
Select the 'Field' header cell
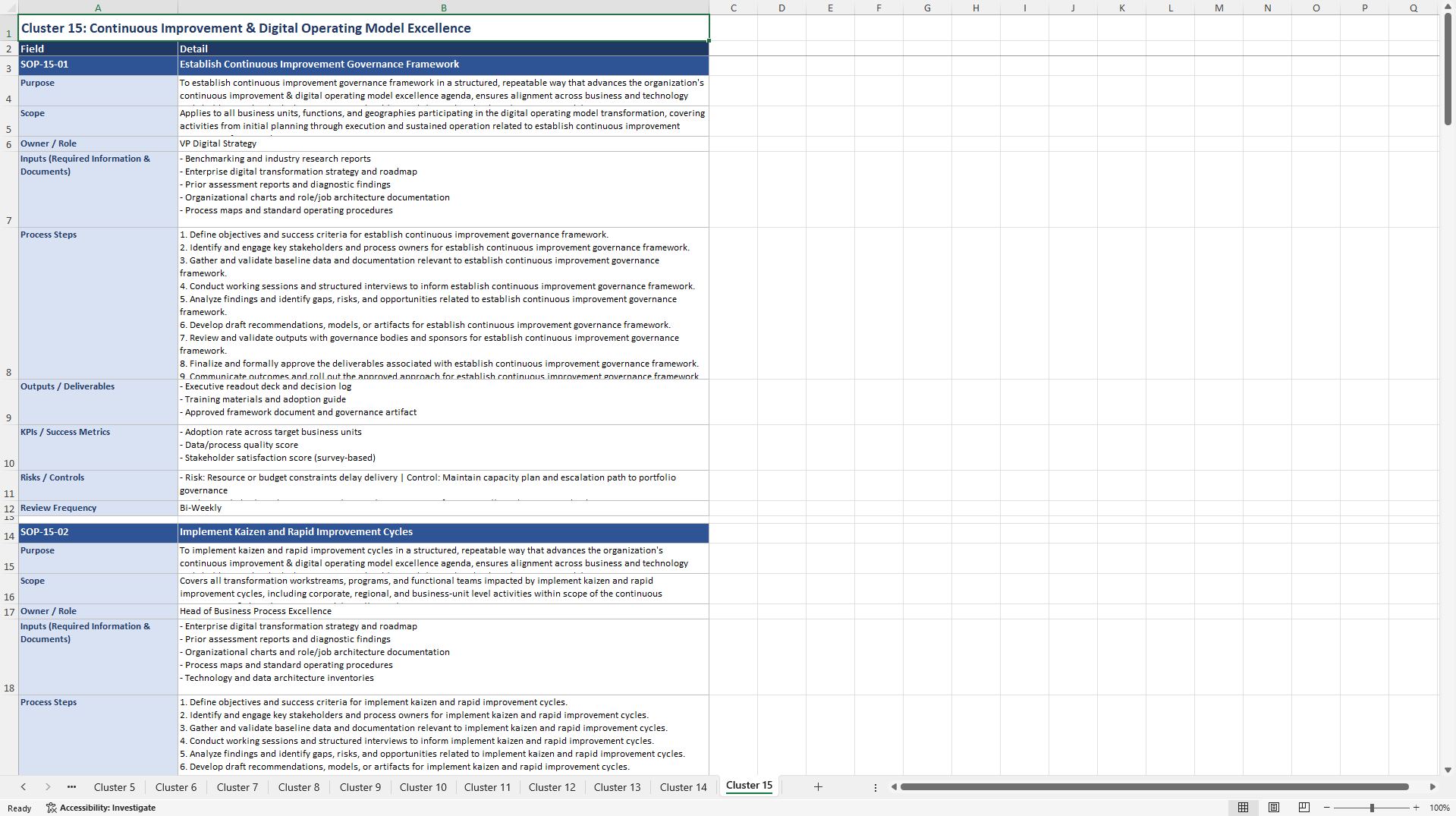coord(98,49)
